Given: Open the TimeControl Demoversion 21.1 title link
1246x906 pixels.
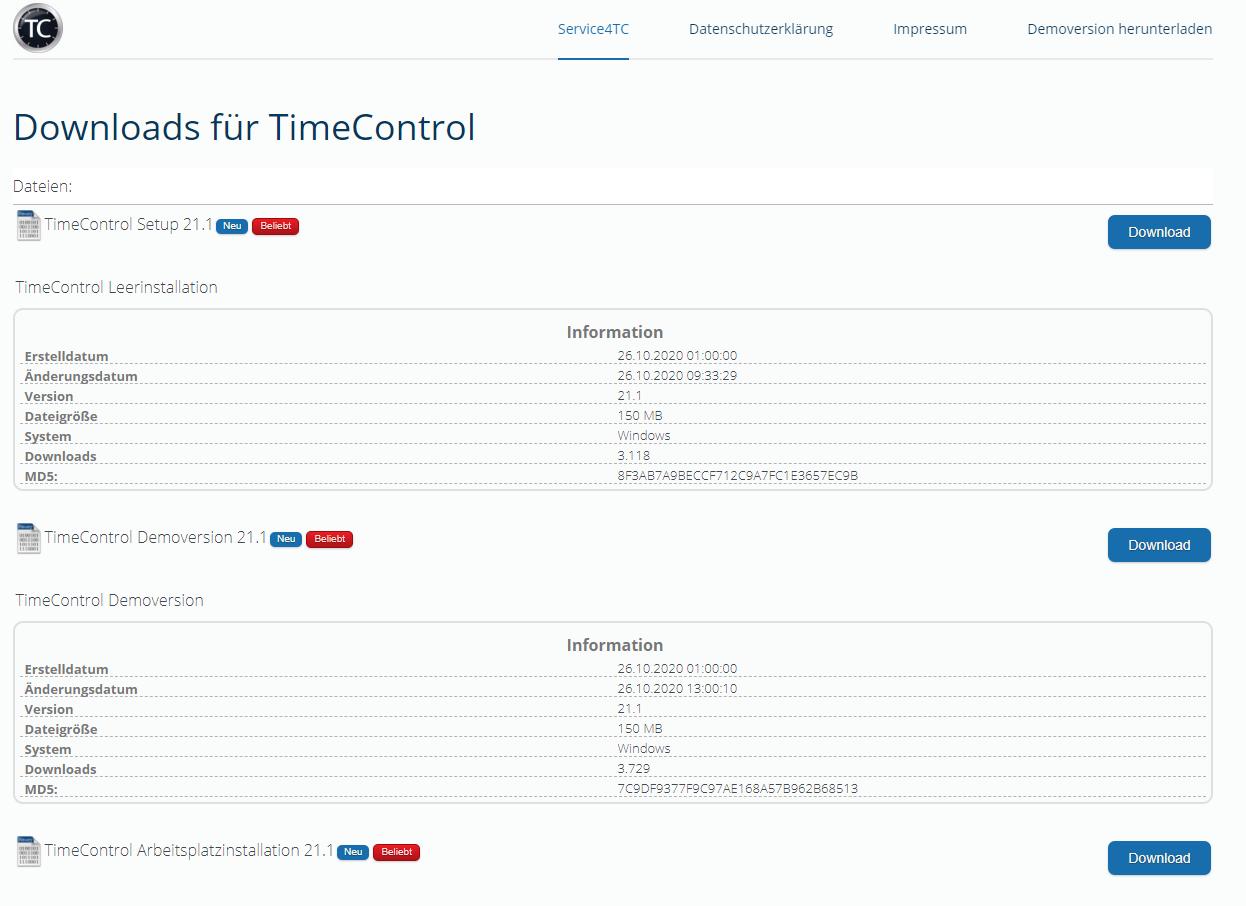Looking at the screenshot, I should [x=155, y=538].
